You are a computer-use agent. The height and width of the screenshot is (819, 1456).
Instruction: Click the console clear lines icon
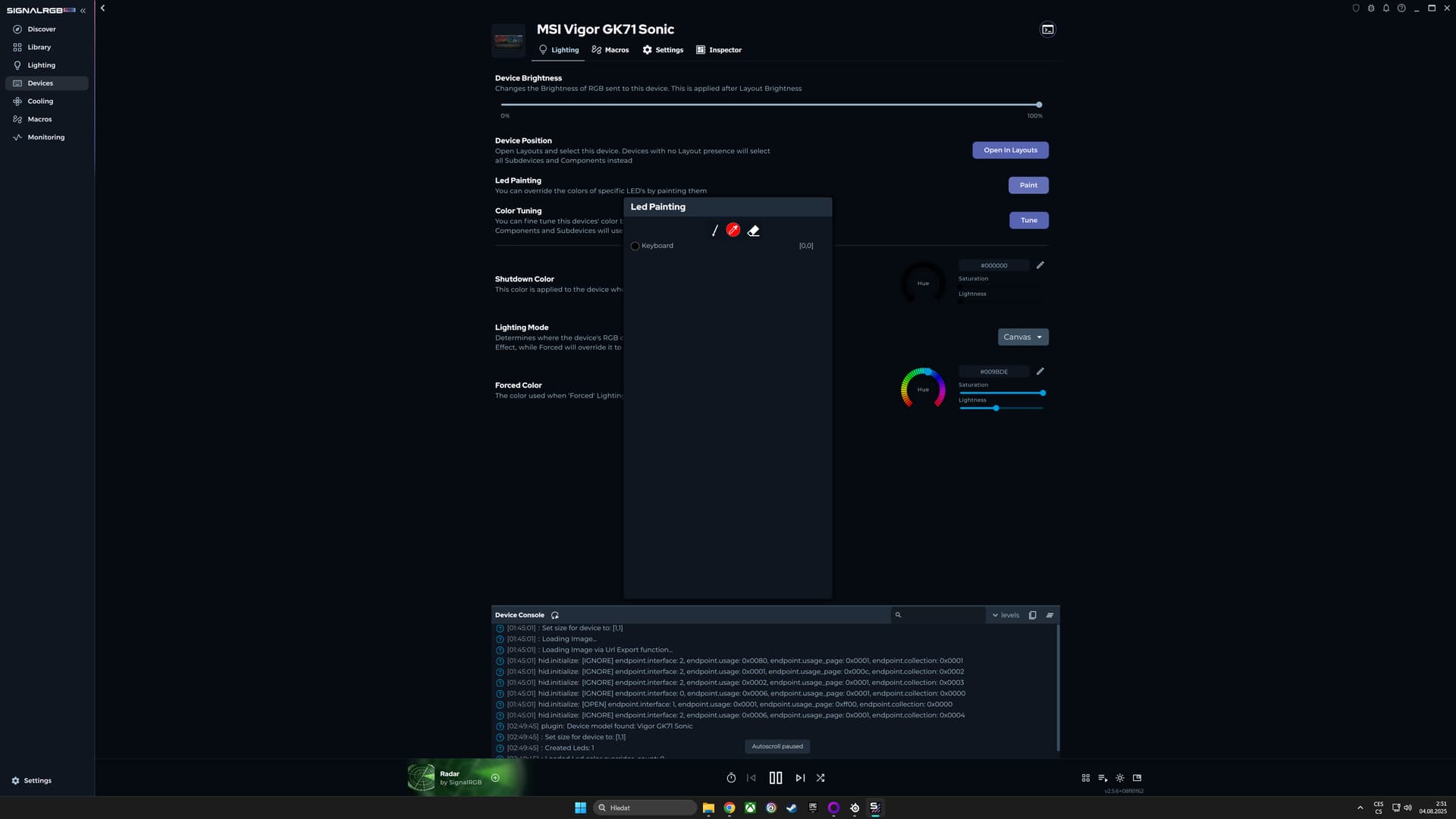(x=1050, y=615)
